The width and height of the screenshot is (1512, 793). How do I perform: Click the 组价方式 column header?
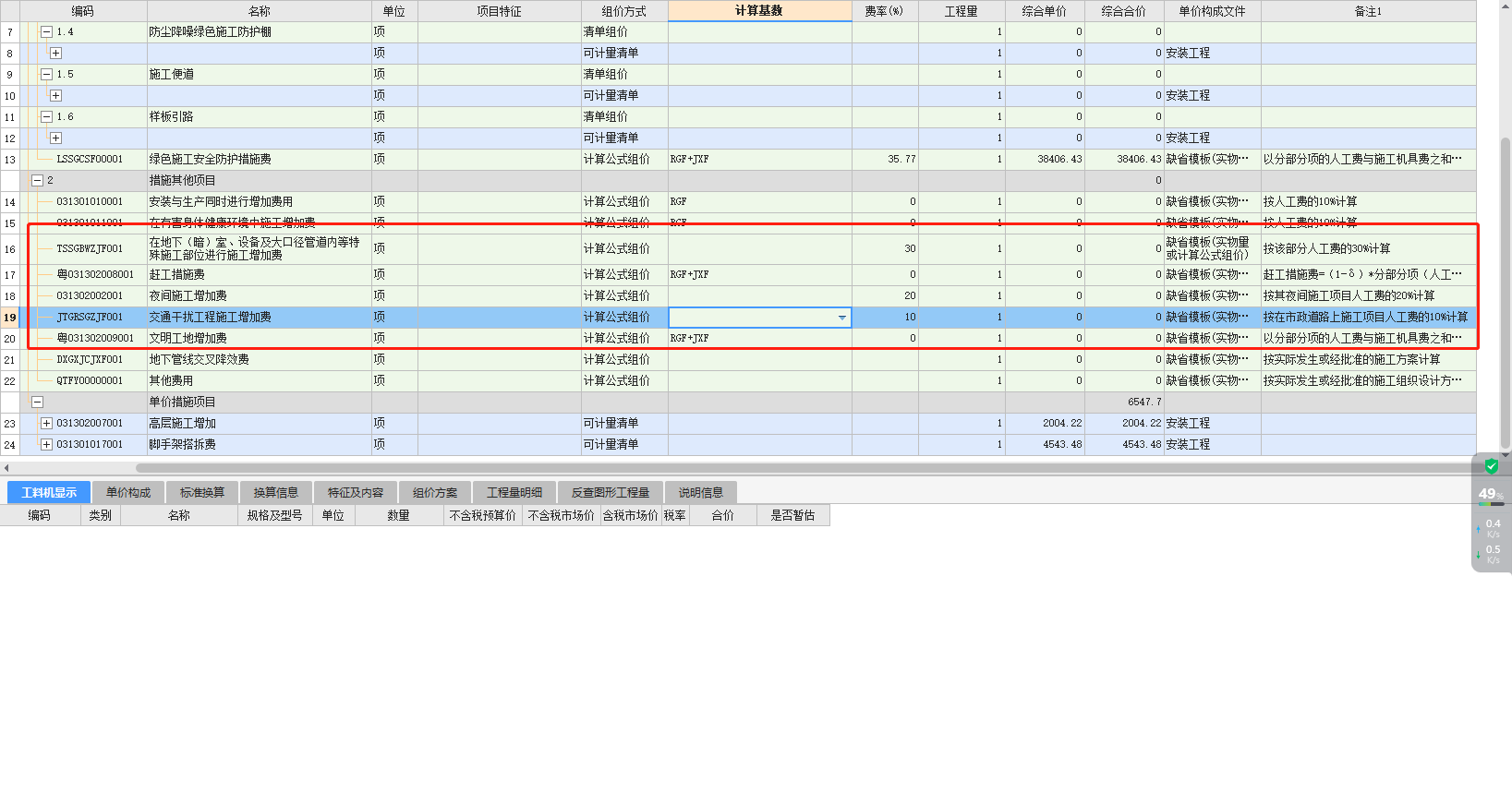[x=624, y=11]
